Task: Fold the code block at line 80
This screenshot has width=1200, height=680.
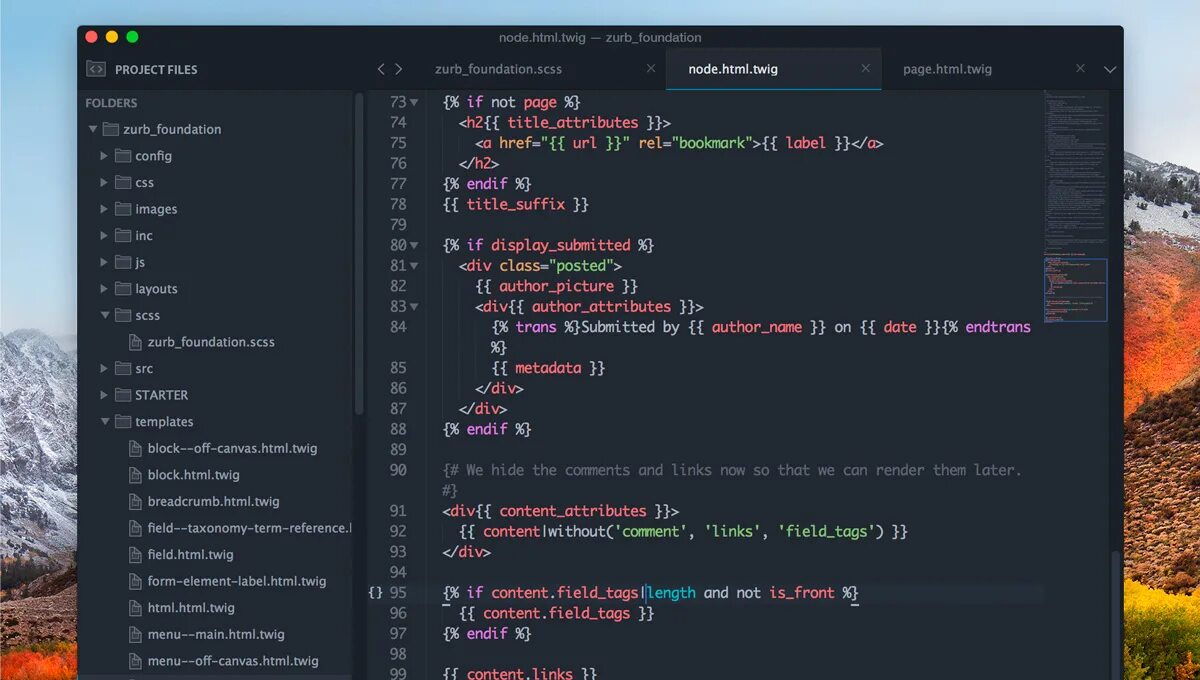Action: (414, 245)
